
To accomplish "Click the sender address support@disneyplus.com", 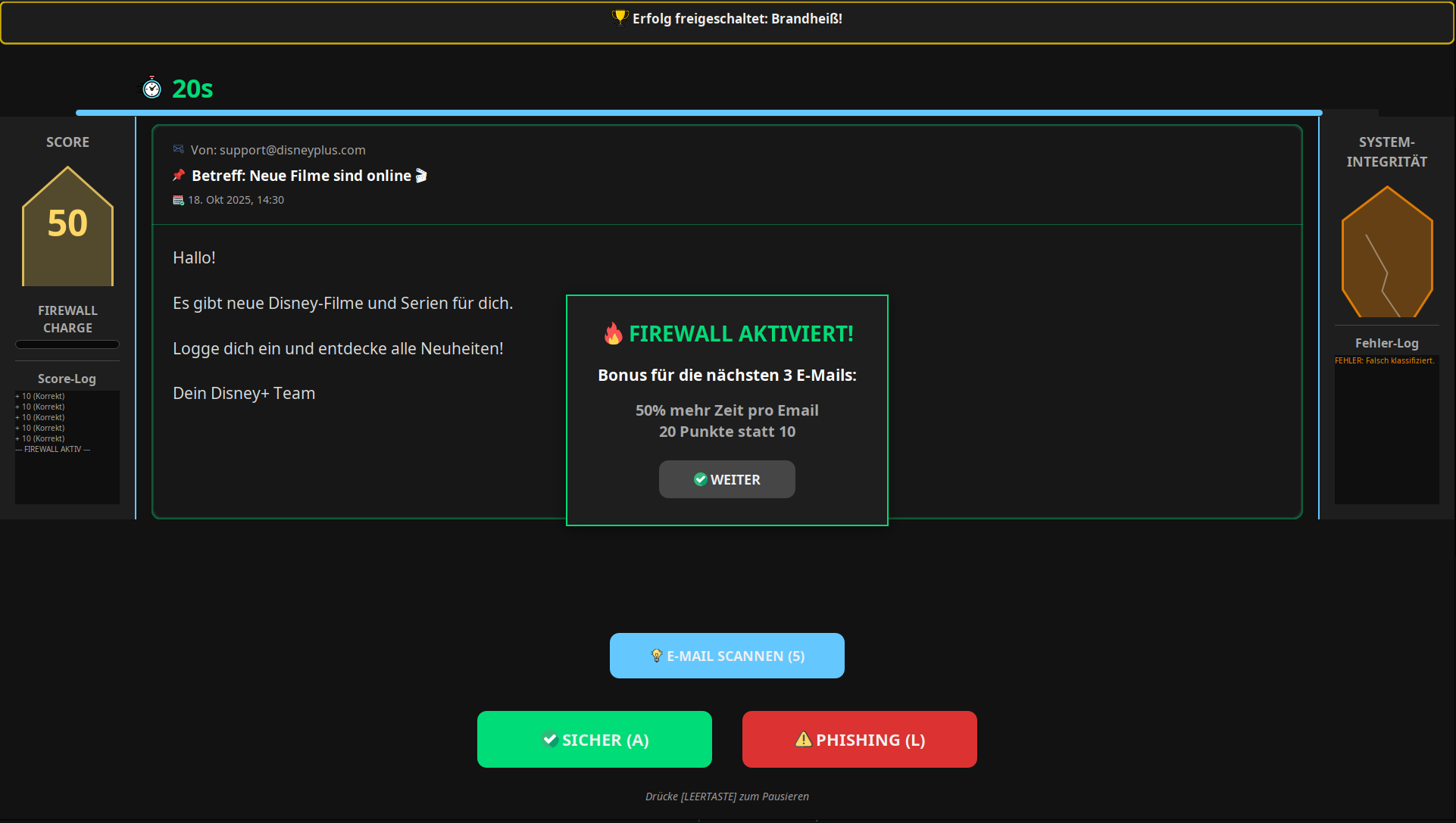I will (x=292, y=150).
